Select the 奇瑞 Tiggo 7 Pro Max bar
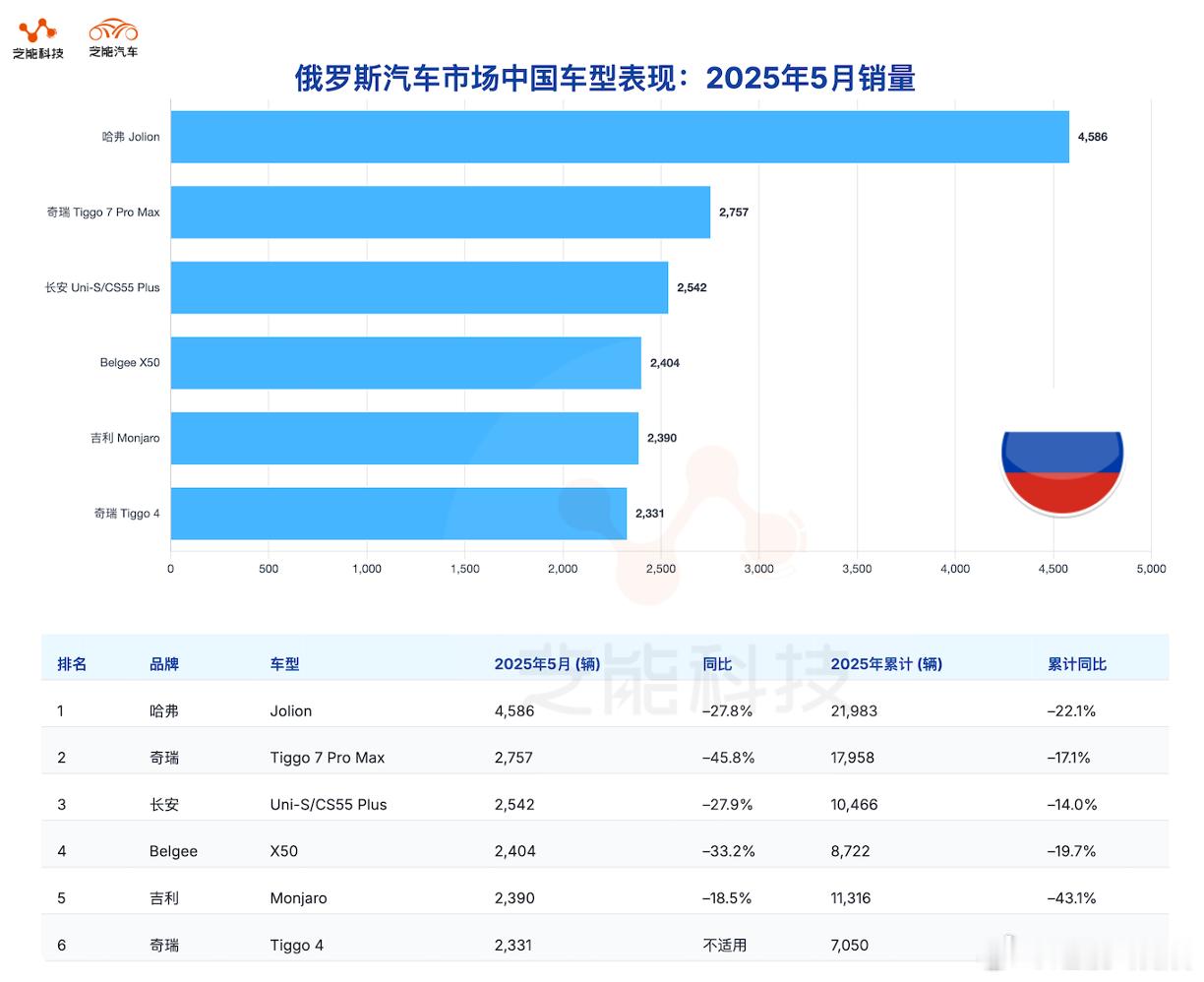The width and height of the screenshot is (1204, 982). pos(441,212)
